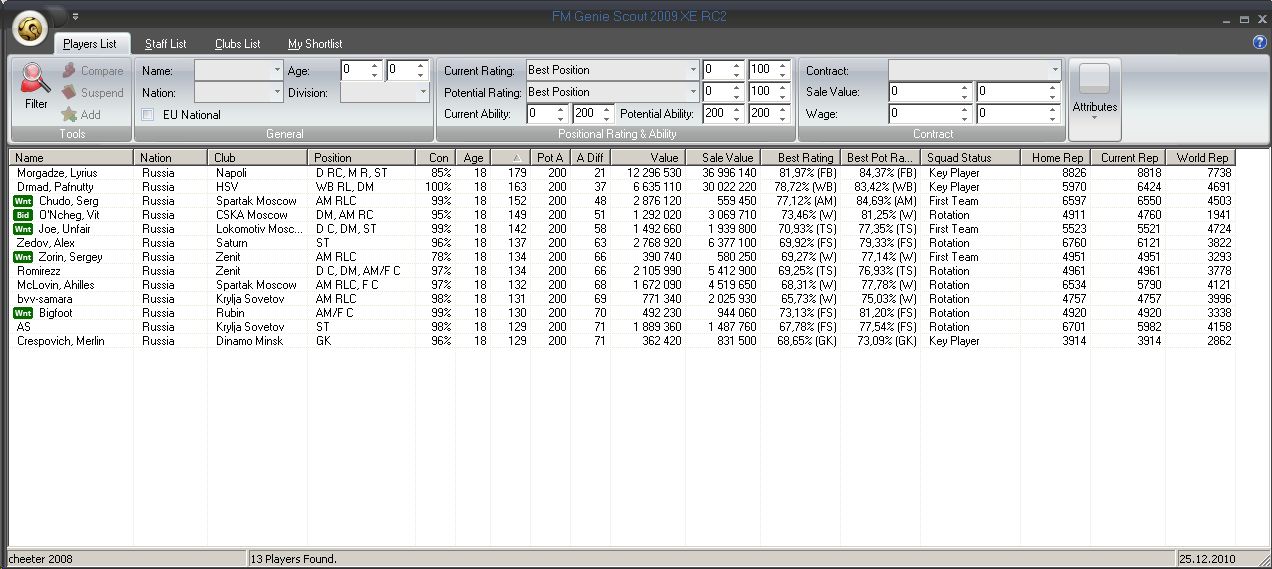
Task: Open the Attributes dropdown panel
Action: pyautogui.click(x=1095, y=99)
